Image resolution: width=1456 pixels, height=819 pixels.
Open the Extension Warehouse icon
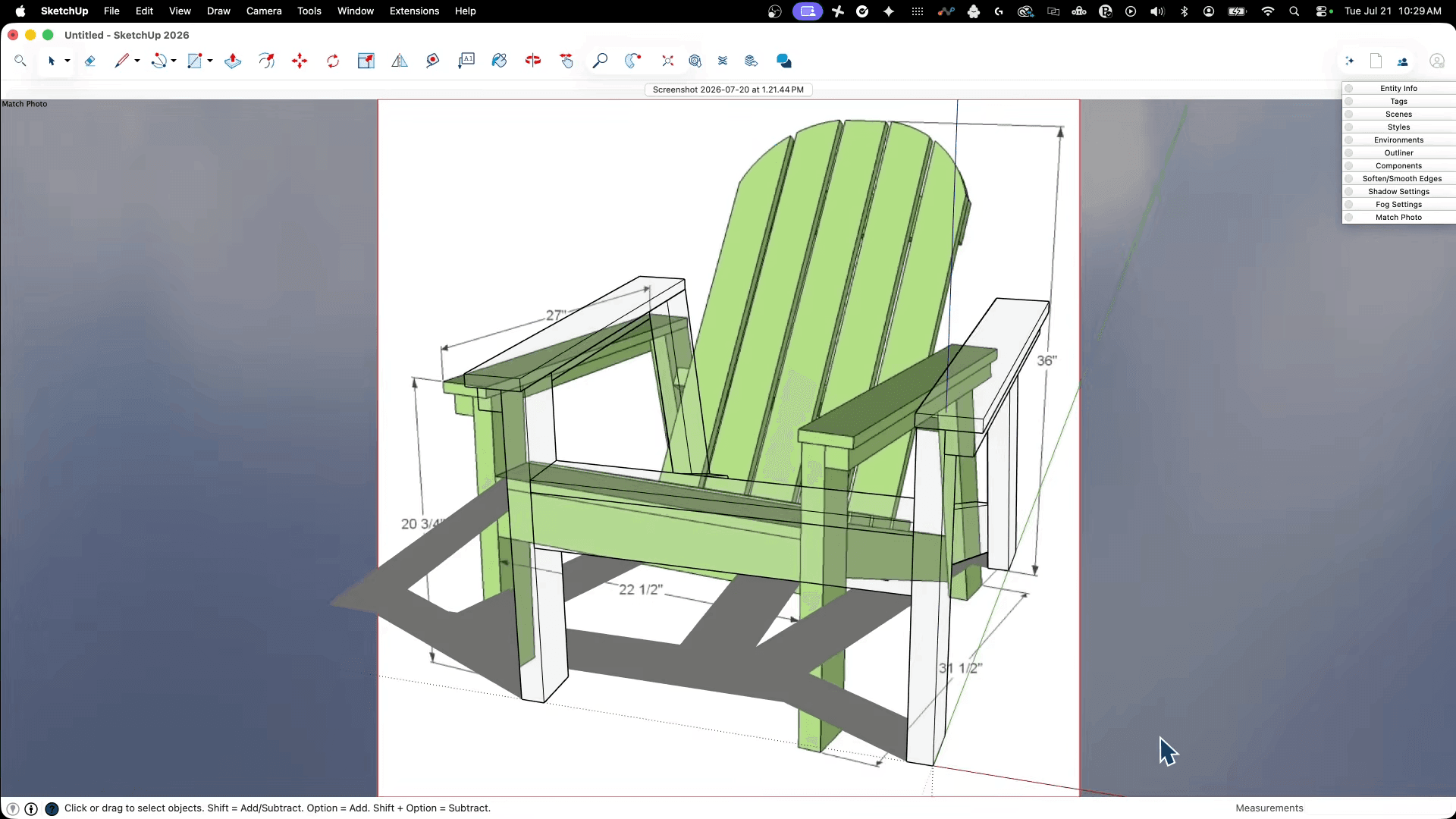point(723,61)
